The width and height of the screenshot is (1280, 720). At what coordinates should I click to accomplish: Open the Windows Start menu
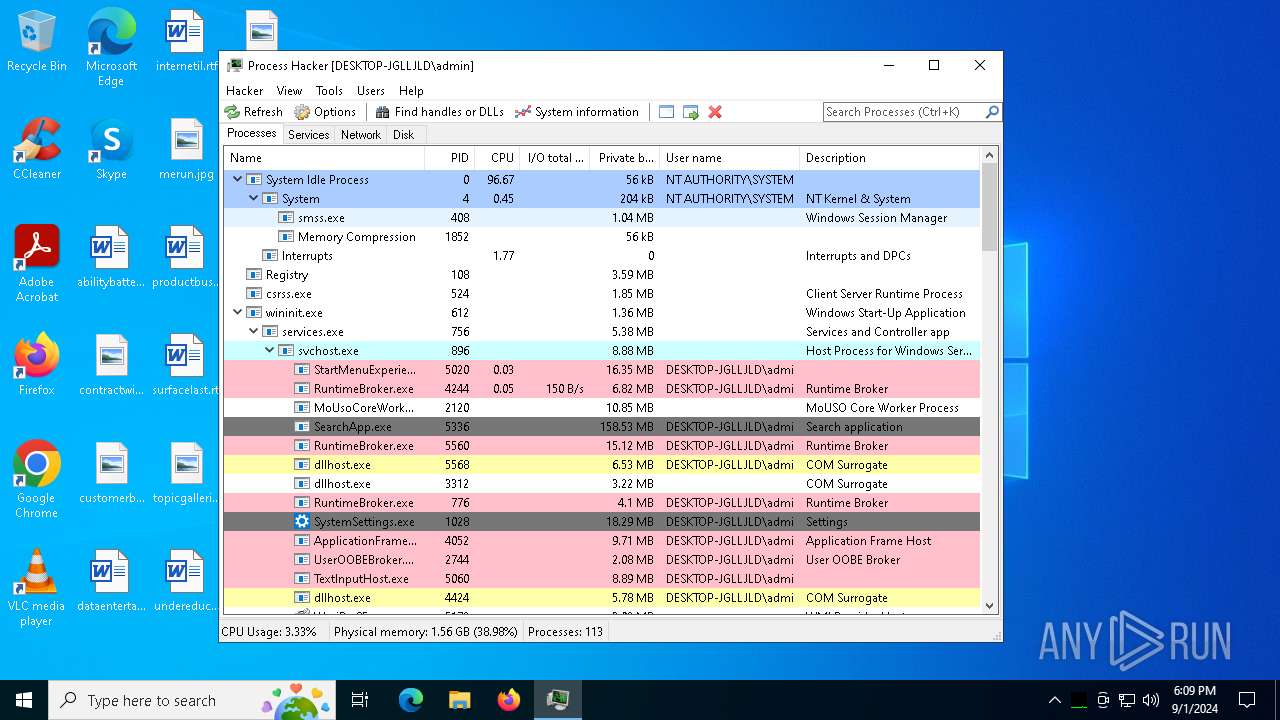pyautogui.click(x=24, y=700)
